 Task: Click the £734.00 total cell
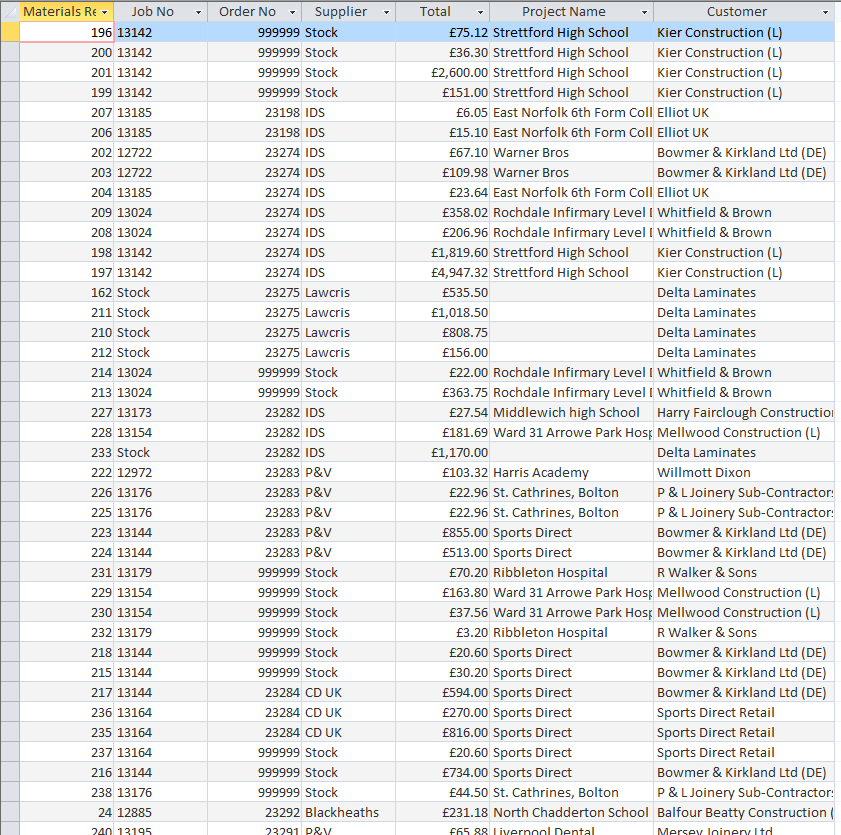[442, 772]
